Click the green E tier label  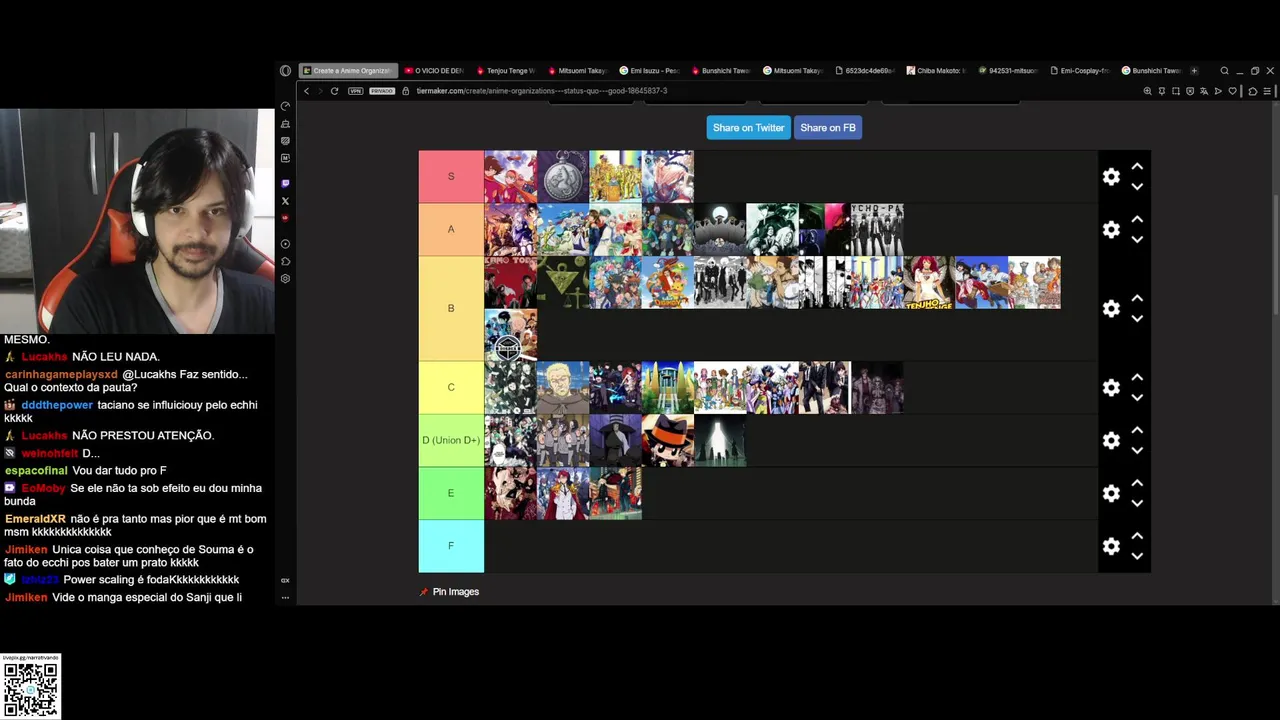click(451, 493)
